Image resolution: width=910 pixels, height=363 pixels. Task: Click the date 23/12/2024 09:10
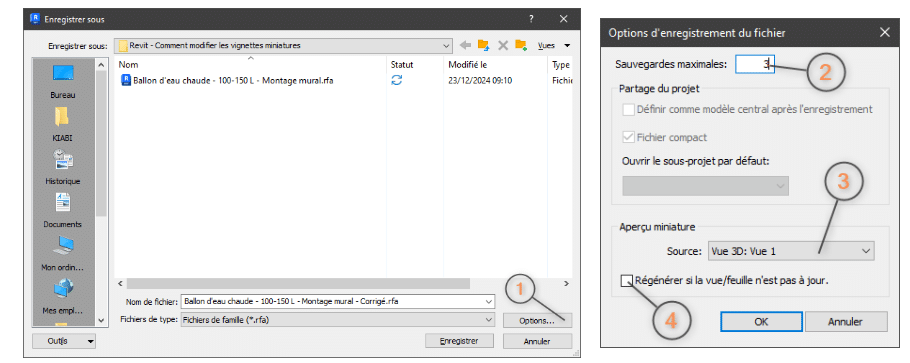[x=480, y=81]
